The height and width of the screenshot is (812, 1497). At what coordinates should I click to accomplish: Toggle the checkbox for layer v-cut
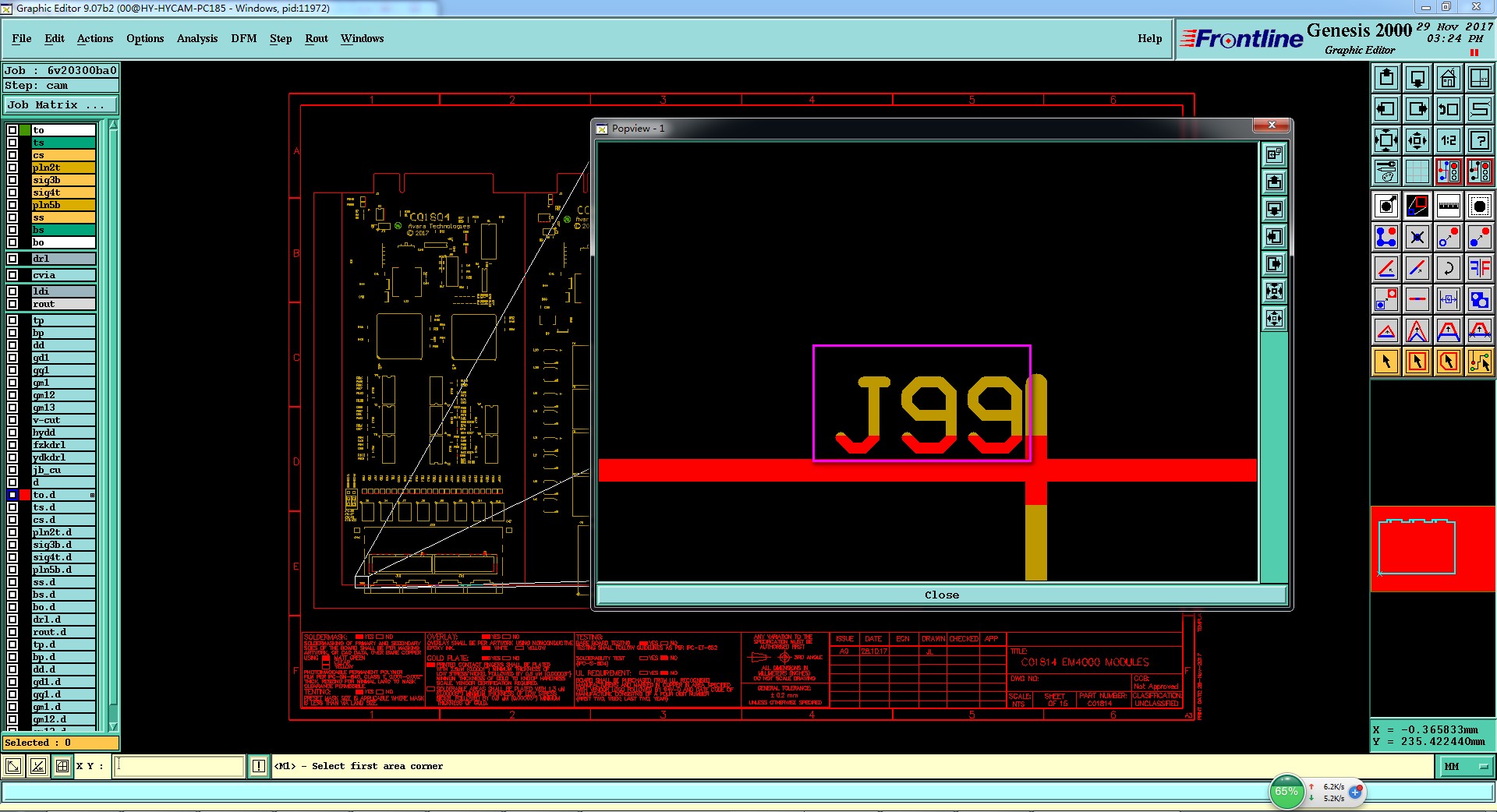pos(12,420)
